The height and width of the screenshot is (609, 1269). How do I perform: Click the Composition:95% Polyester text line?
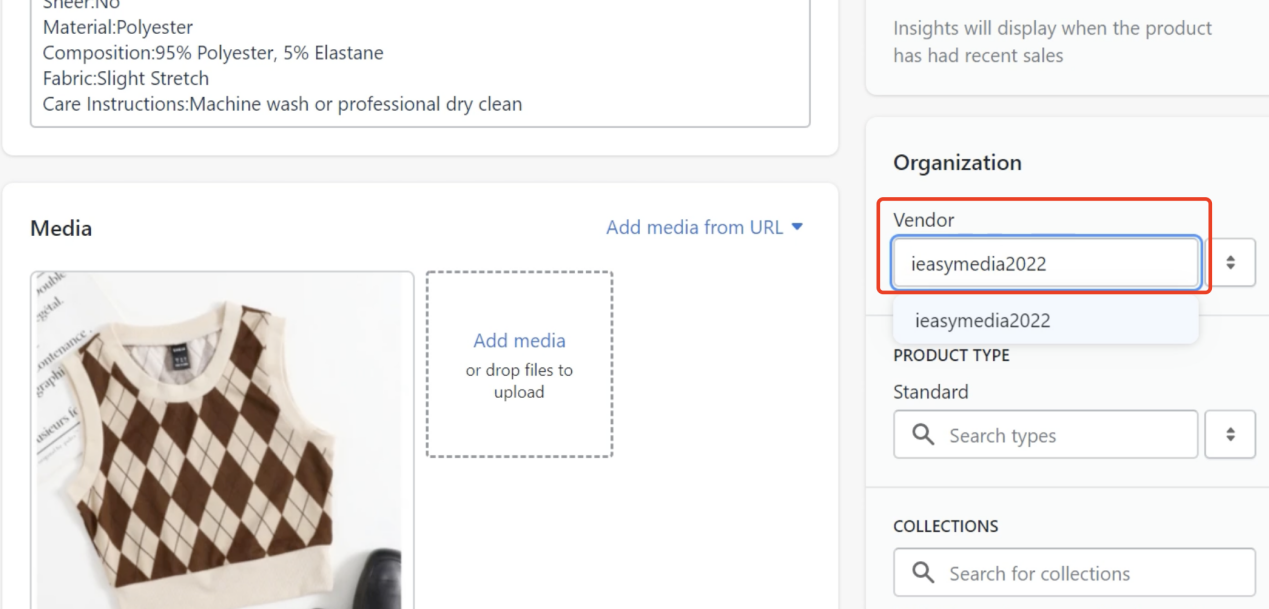[x=213, y=53]
